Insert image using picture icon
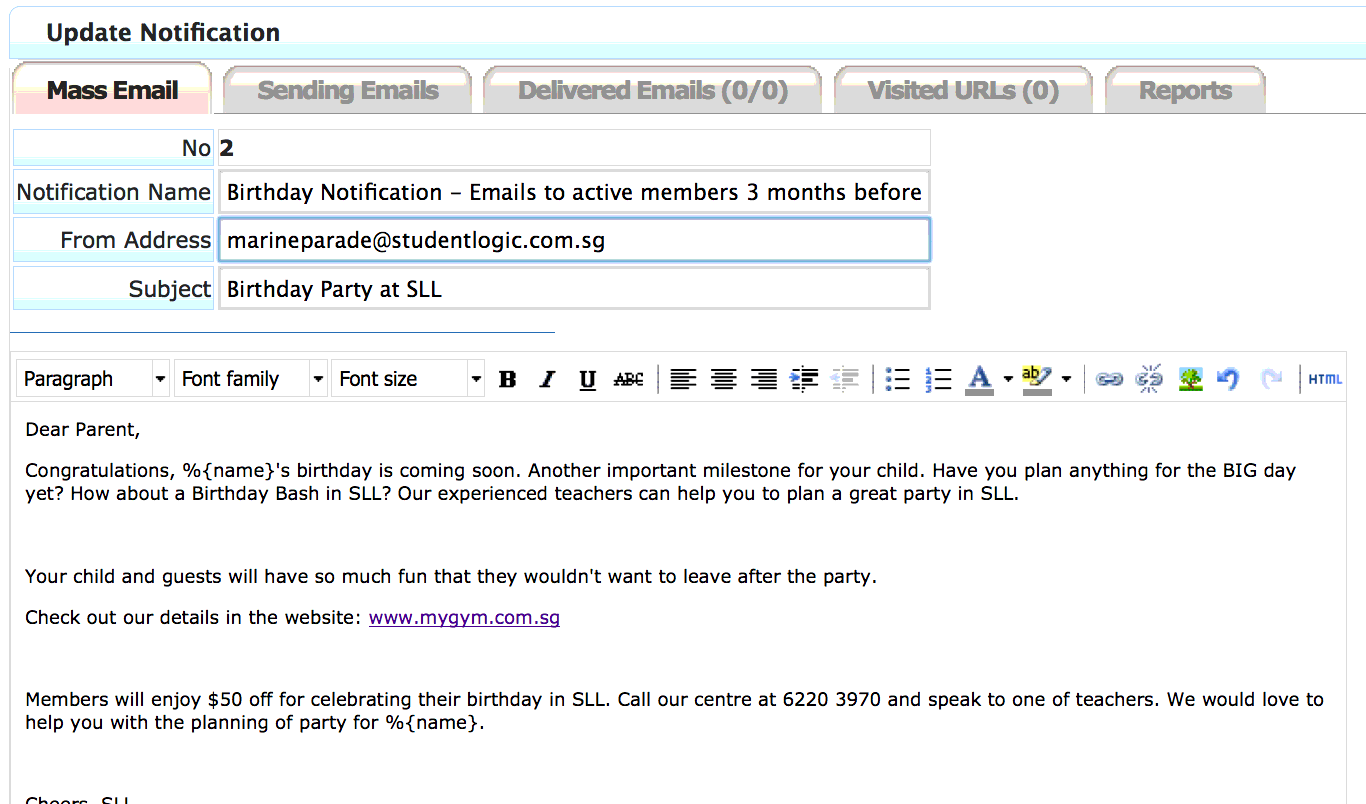The width and height of the screenshot is (1366, 804). coord(1190,379)
